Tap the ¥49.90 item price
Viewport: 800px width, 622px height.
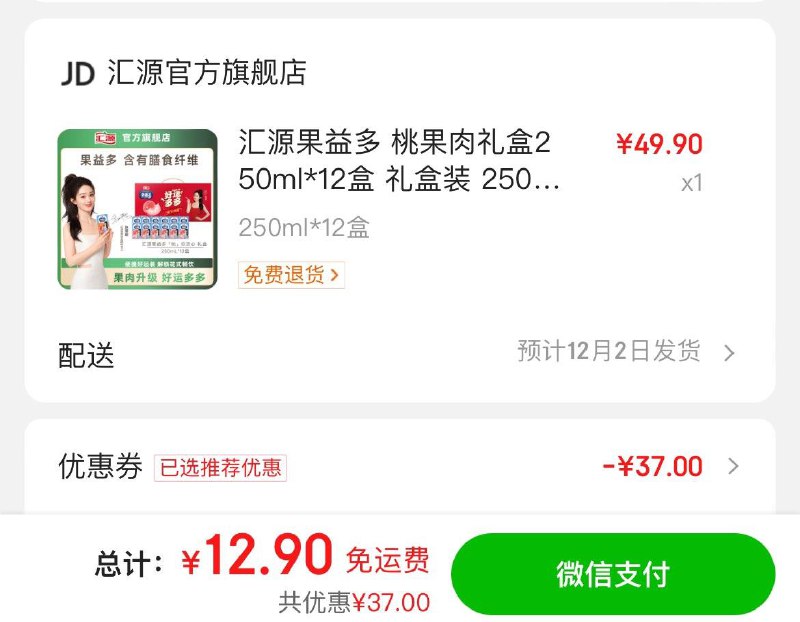tap(659, 144)
